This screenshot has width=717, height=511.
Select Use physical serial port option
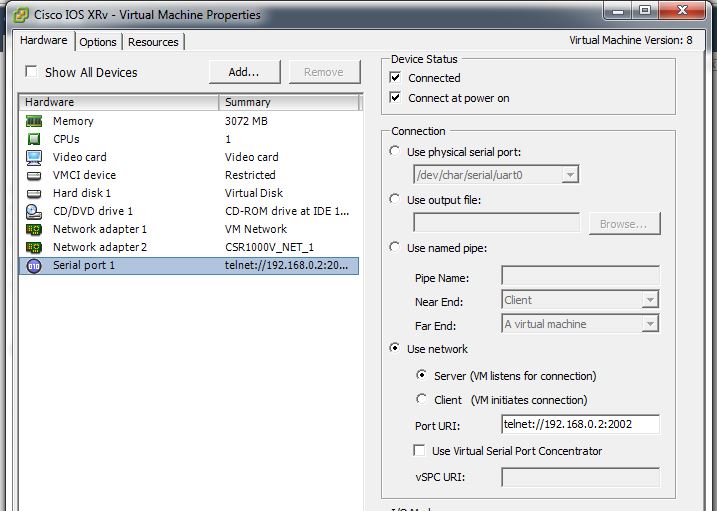click(394, 151)
